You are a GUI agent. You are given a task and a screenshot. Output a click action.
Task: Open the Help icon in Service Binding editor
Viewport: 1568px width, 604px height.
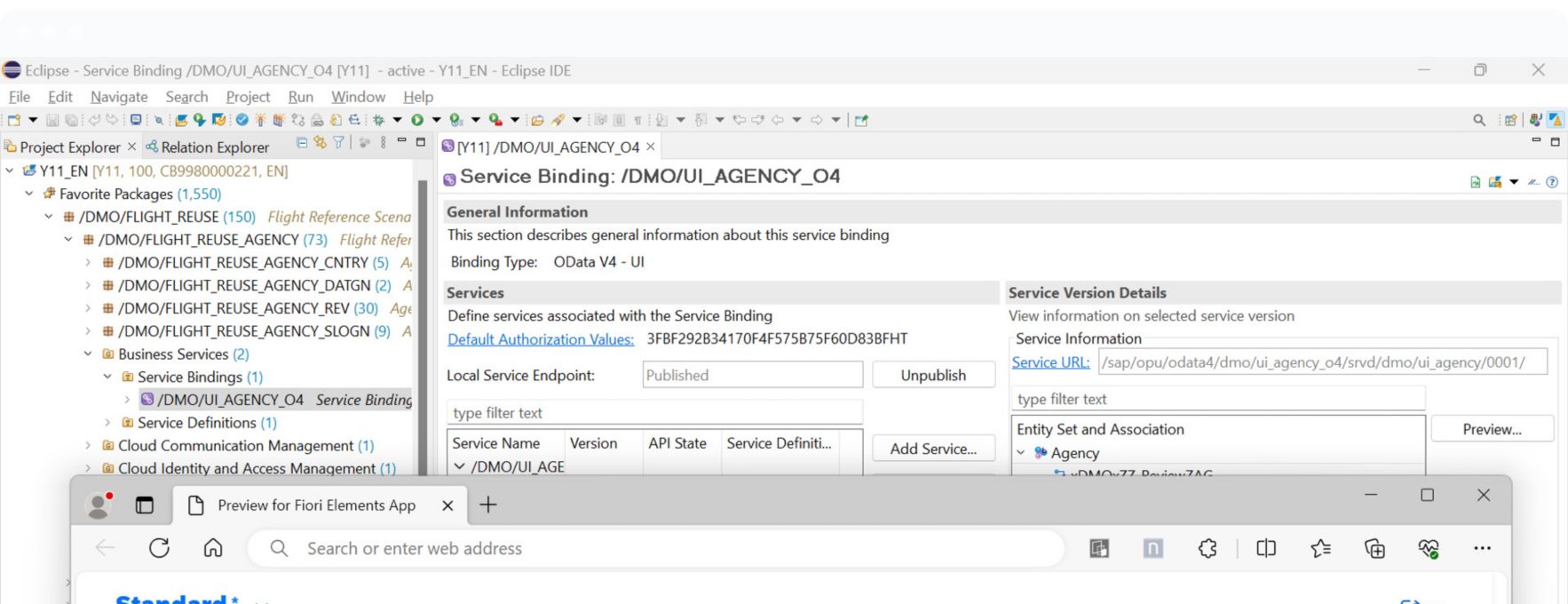pyautogui.click(x=1552, y=182)
